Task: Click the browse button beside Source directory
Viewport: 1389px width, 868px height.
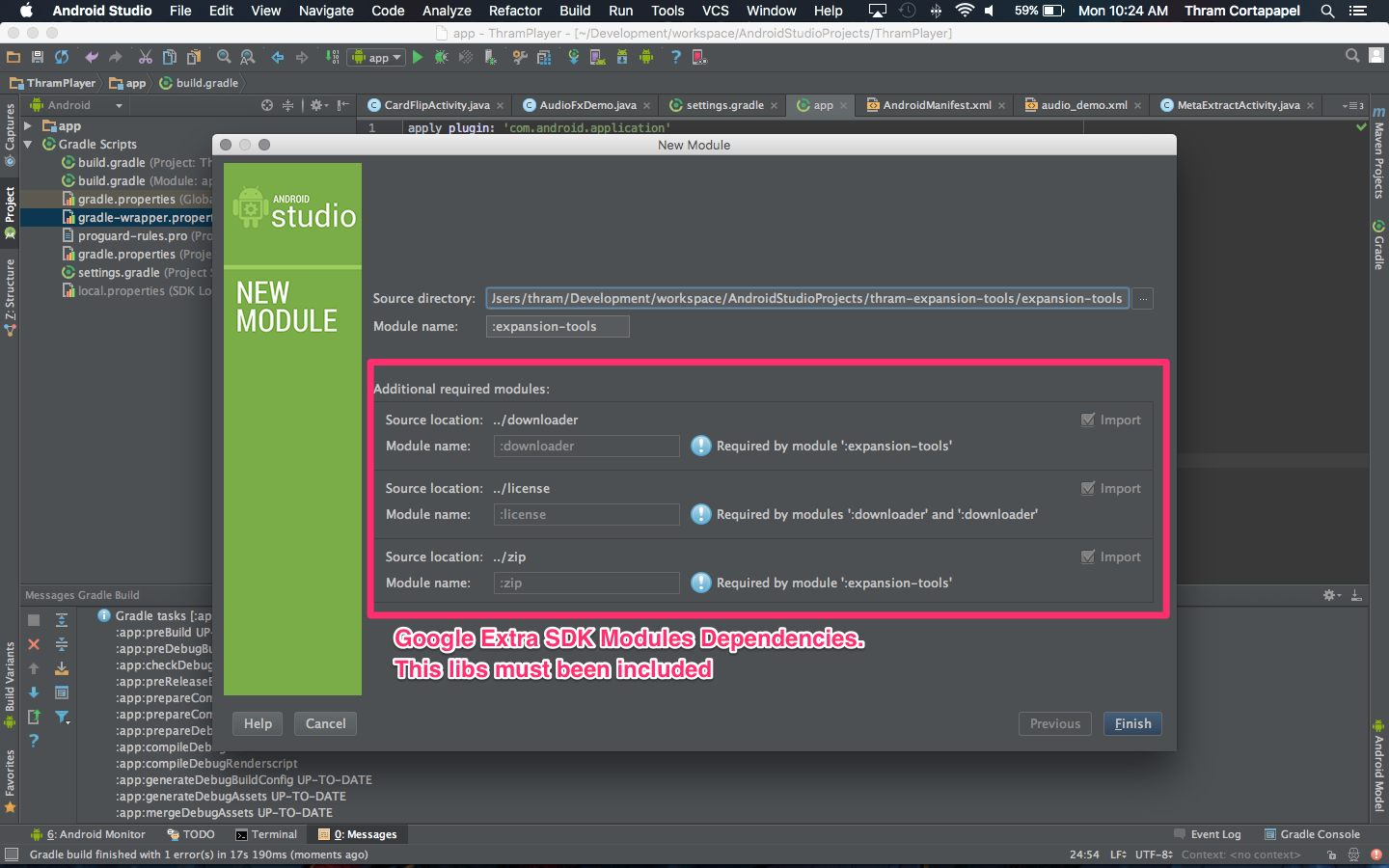Action: click(x=1143, y=299)
